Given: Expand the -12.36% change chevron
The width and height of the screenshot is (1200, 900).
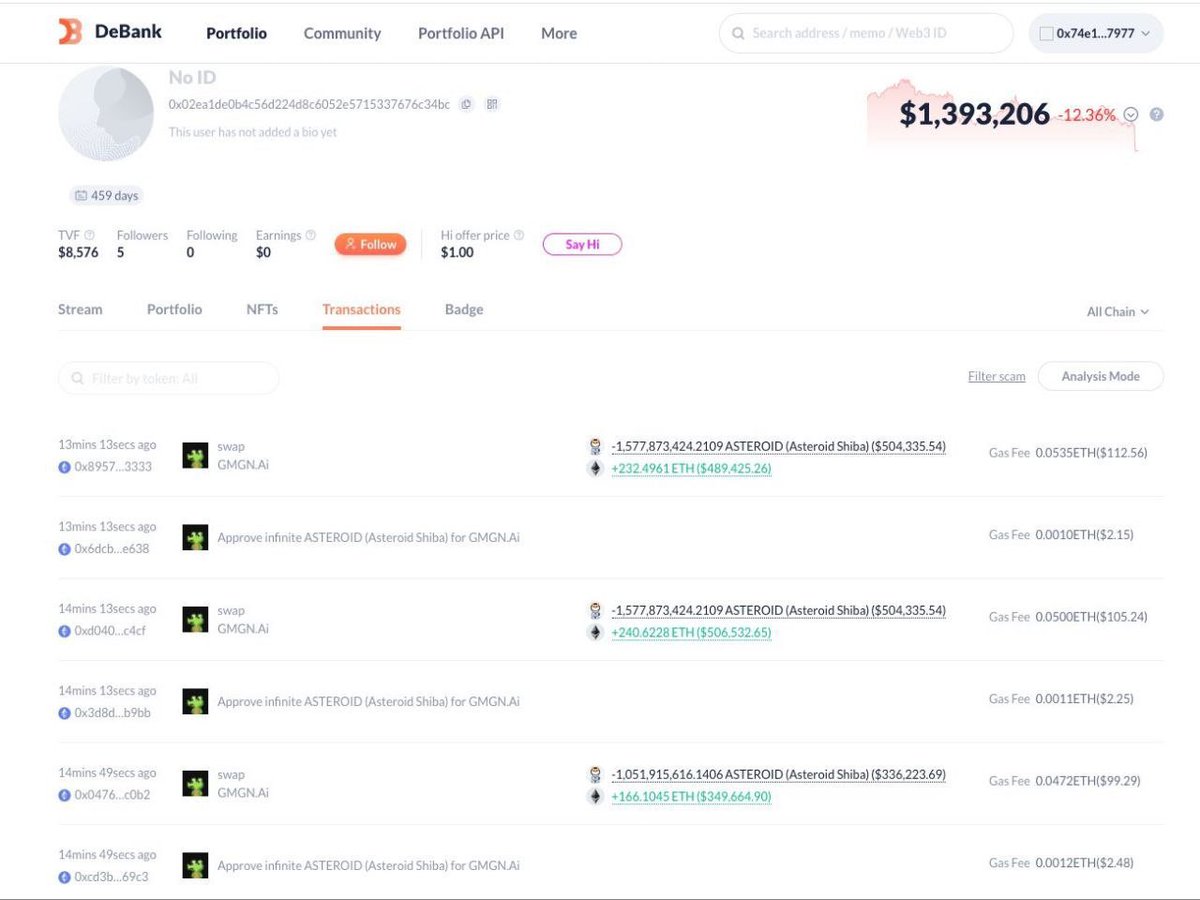Looking at the screenshot, I should 1131,114.
